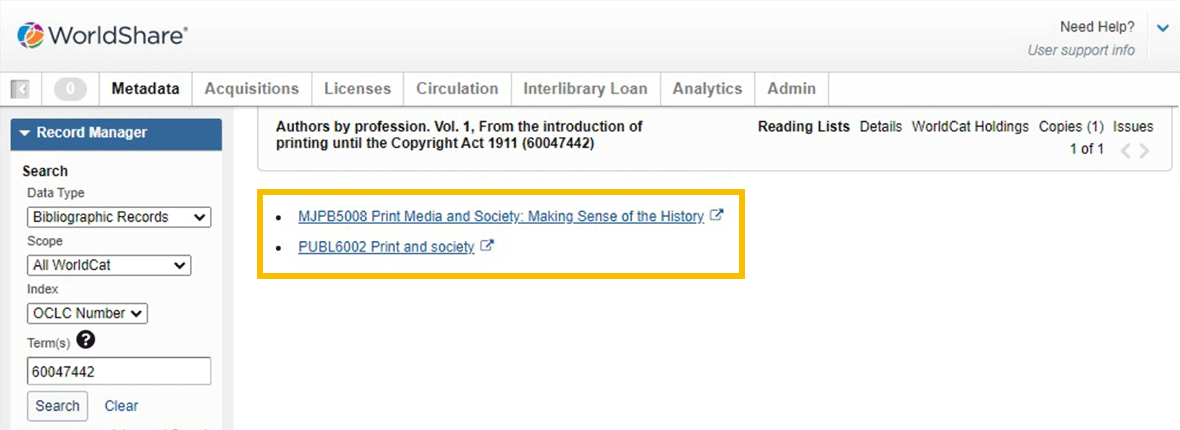
Task: Click the notification counter badge showing 0
Action: point(71,89)
